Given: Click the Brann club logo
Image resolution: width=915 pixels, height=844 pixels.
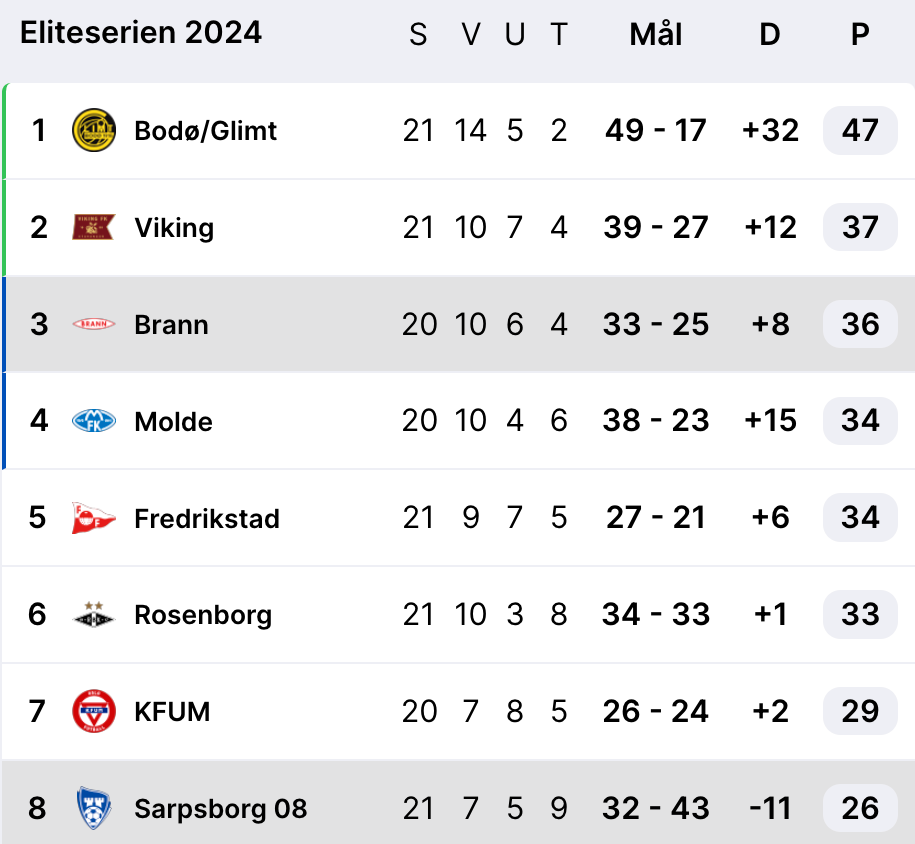Looking at the screenshot, I should coord(94,325).
